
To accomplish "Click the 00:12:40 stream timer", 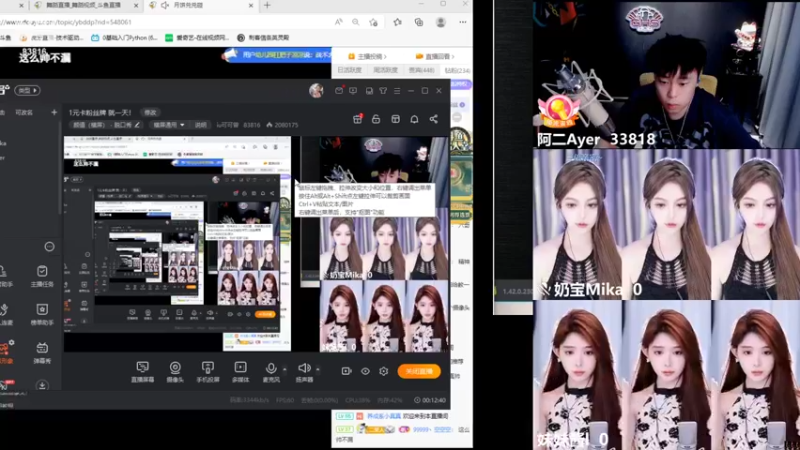I will coord(430,401).
